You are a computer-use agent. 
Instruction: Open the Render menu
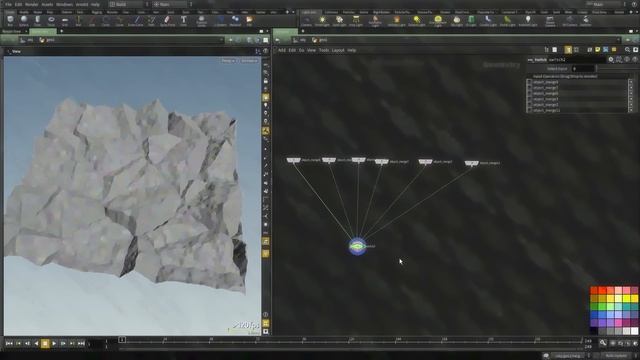coord(31,4)
